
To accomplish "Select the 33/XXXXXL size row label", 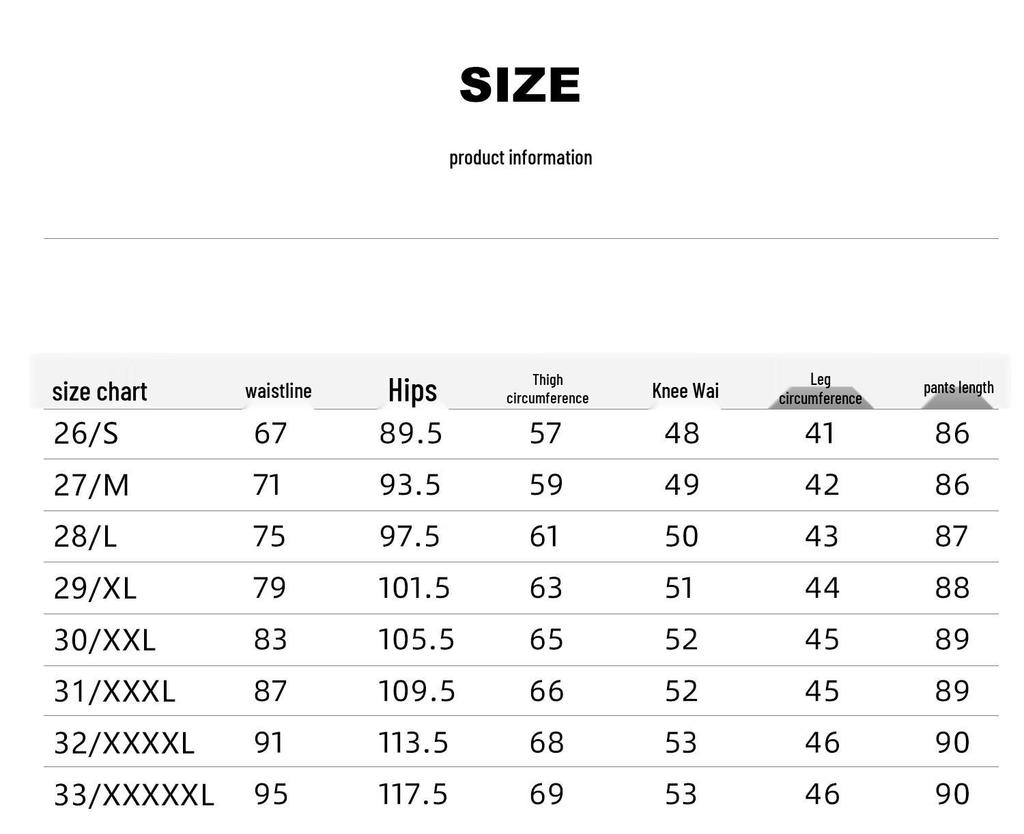I will click(134, 795).
